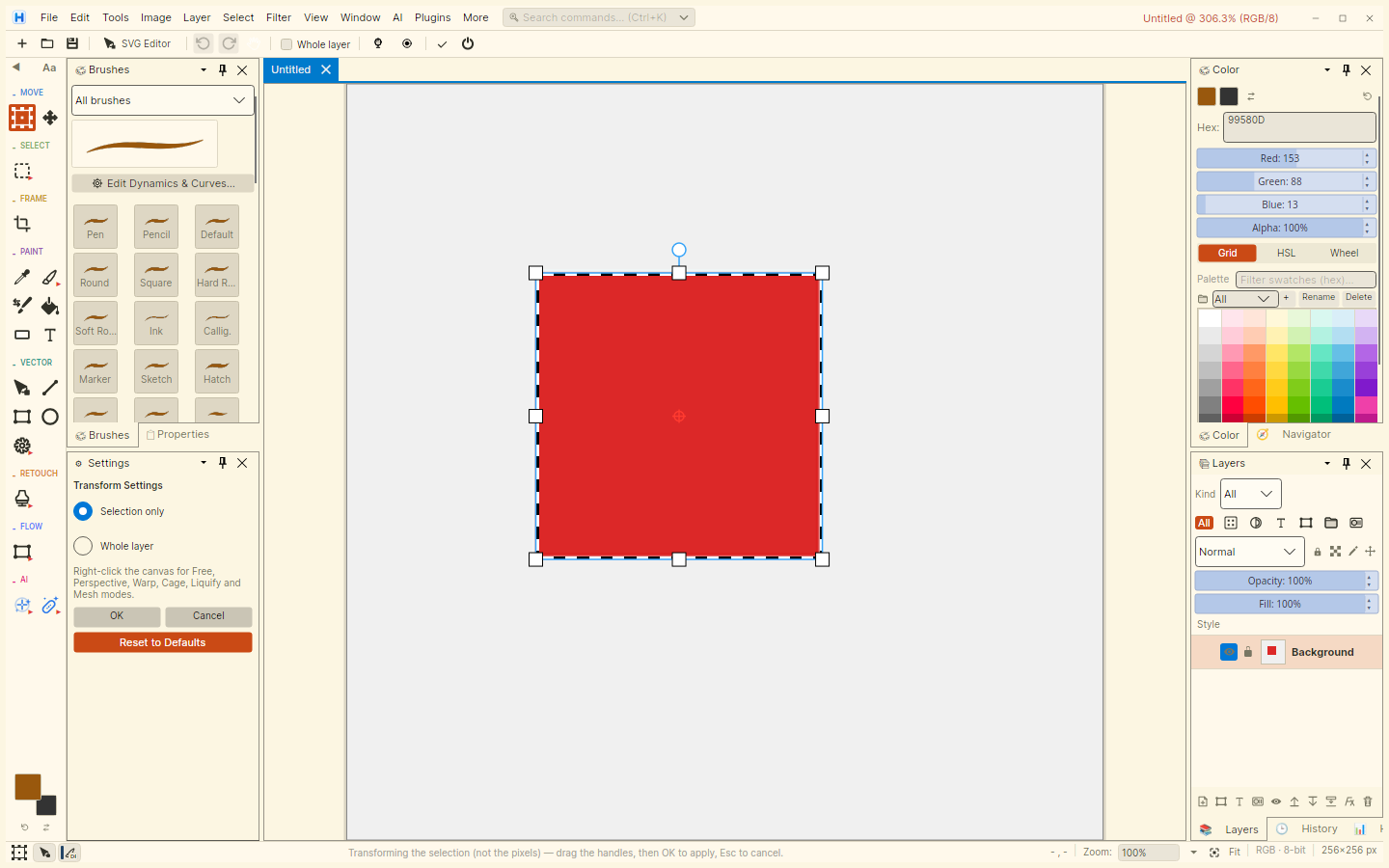The width and height of the screenshot is (1389, 868).
Task: Click the Redo arrow icon
Action: (x=229, y=43)
